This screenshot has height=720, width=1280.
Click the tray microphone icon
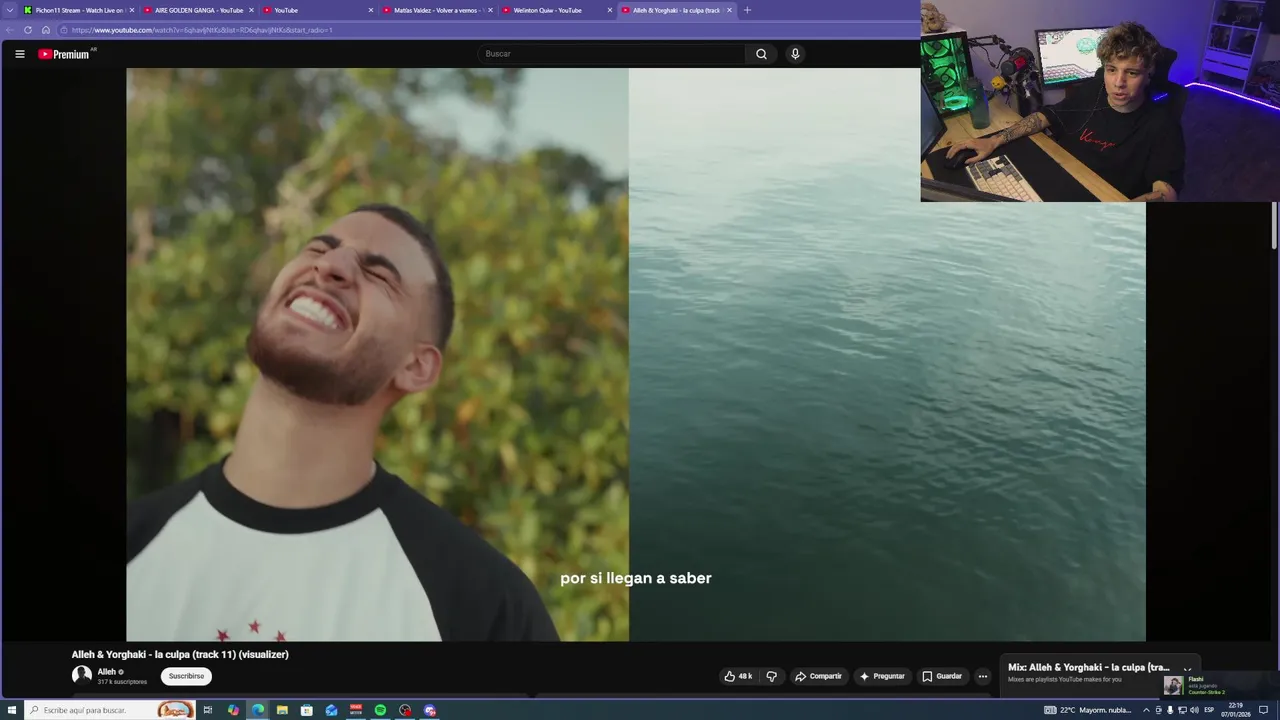coord(1170,710)
